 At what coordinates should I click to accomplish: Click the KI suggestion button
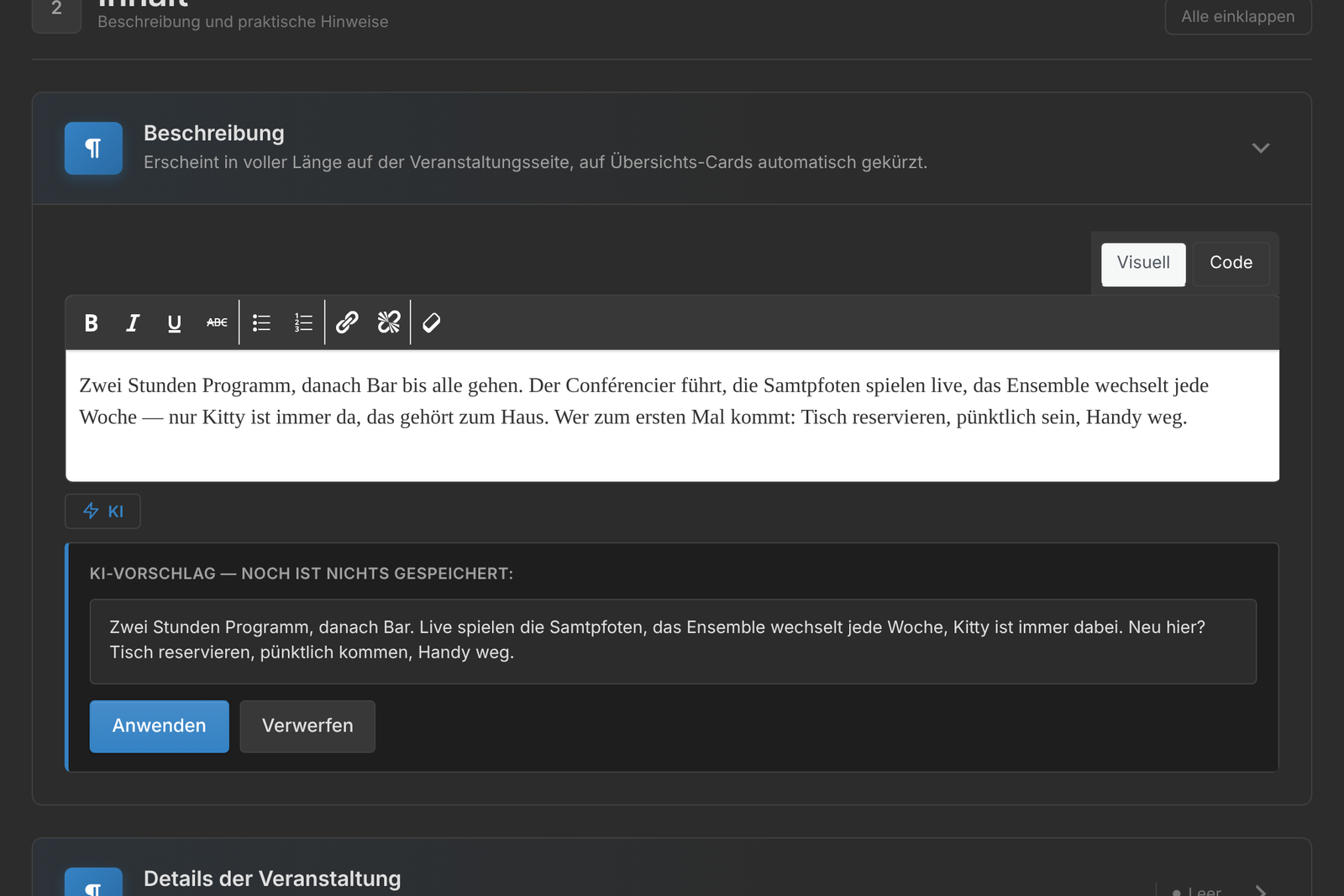[x=102, y=511]
